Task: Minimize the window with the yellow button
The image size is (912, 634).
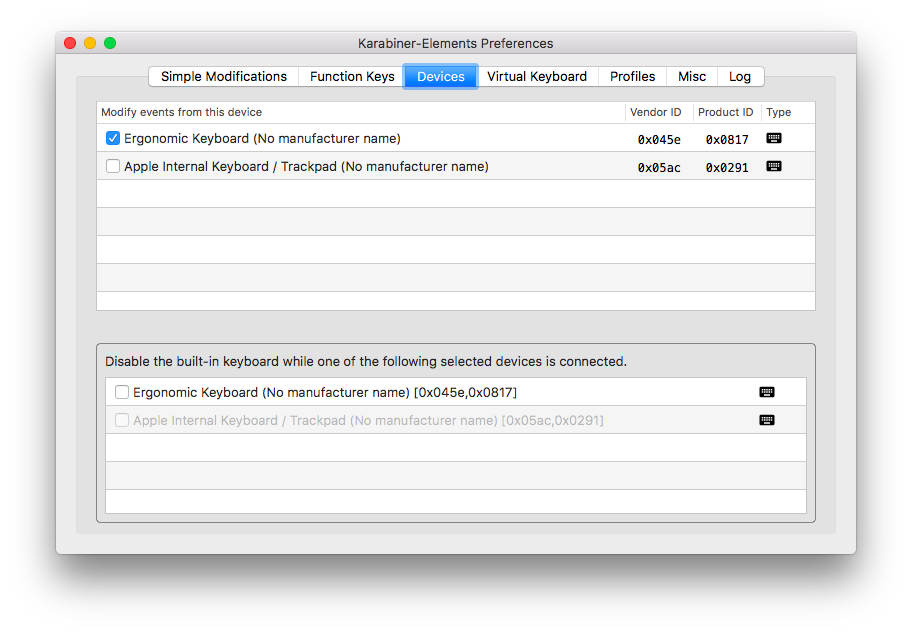Action: pos(90,43)
